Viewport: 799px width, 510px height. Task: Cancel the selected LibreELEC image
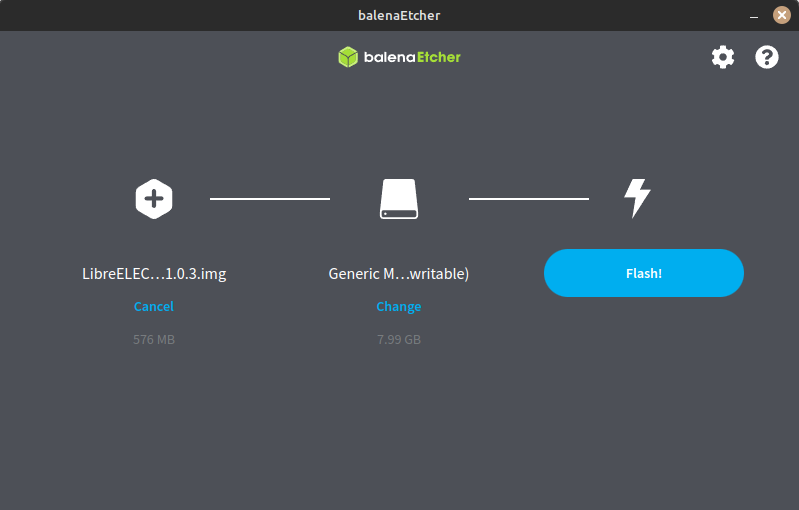(154, 307)
